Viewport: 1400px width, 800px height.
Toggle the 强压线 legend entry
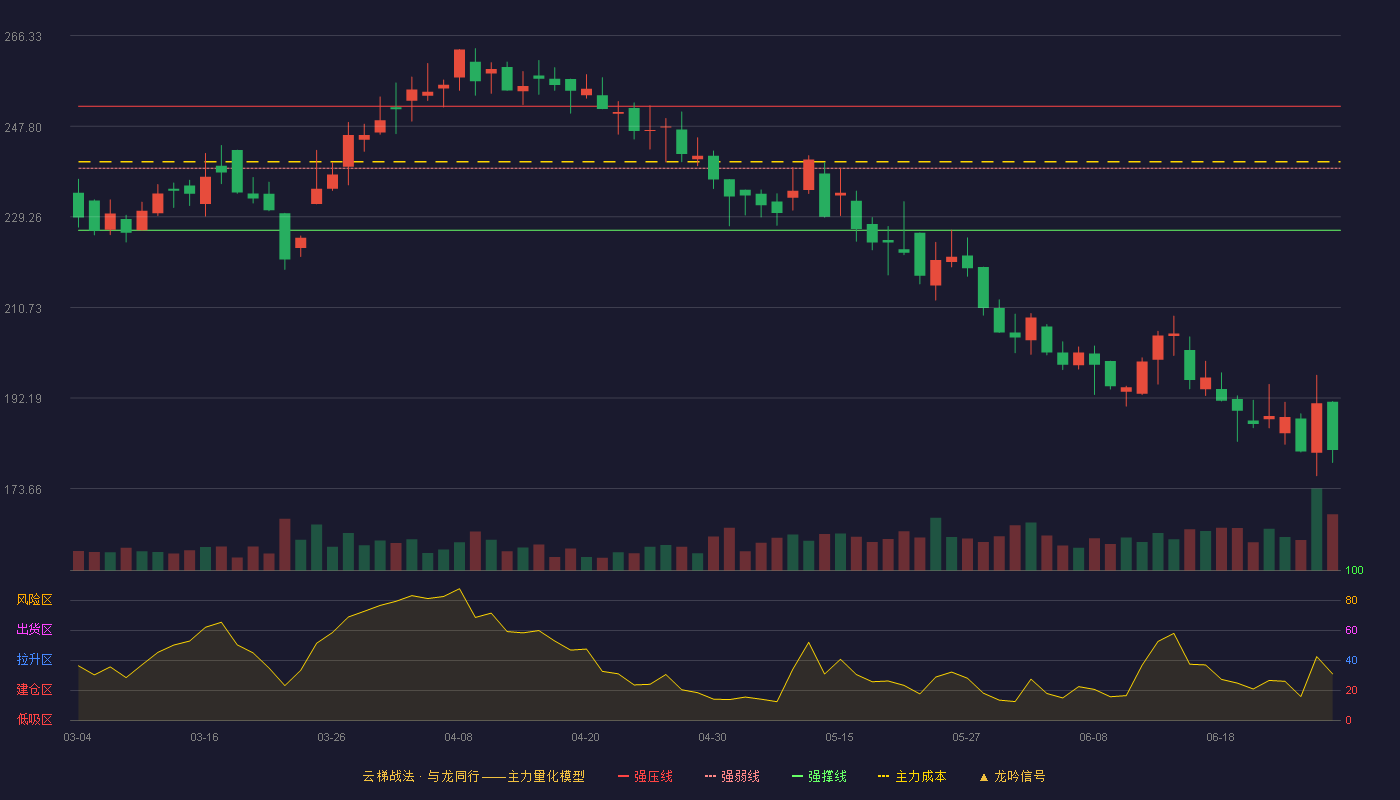[645, 776]
